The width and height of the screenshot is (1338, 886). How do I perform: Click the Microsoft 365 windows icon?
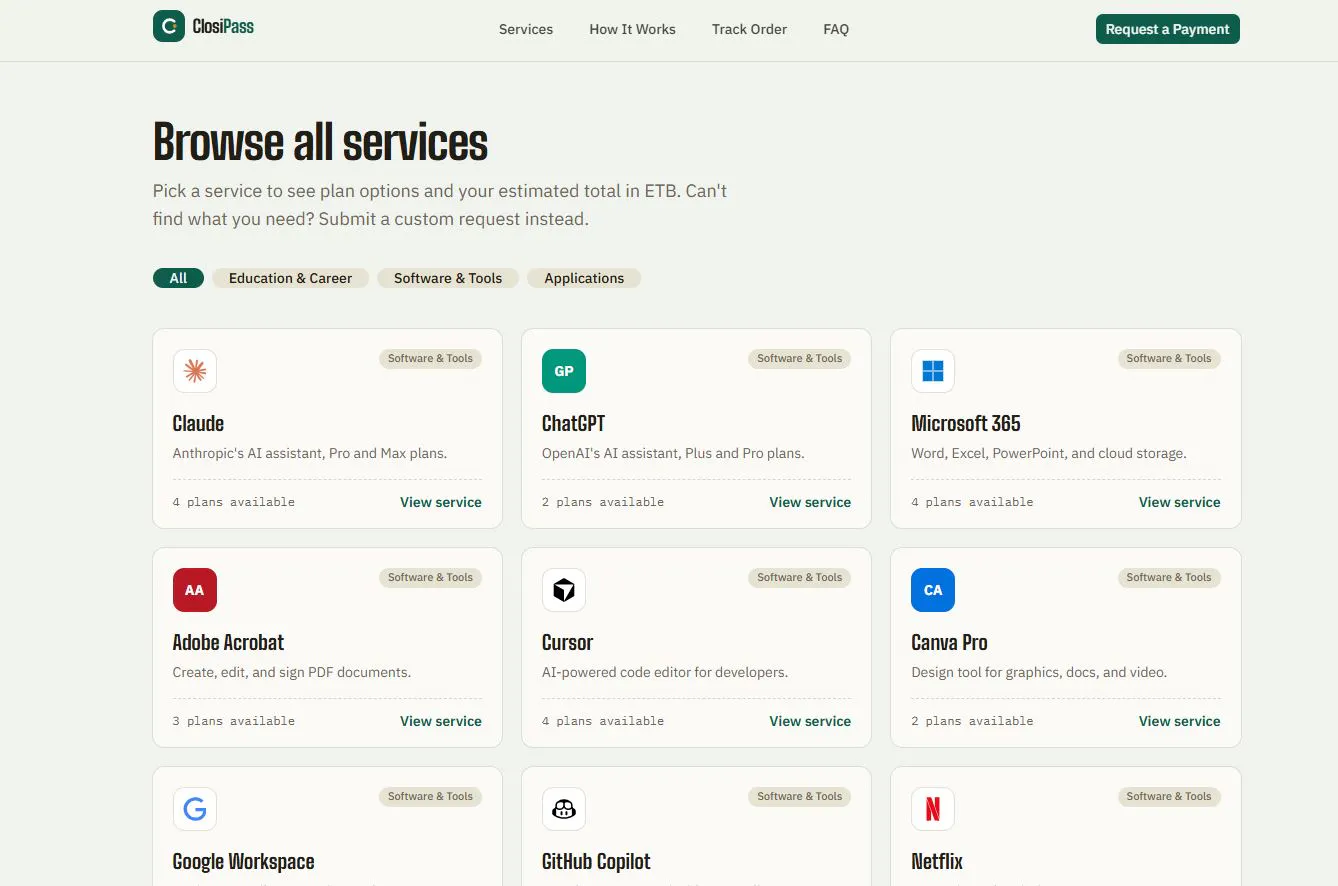point(933,371)
